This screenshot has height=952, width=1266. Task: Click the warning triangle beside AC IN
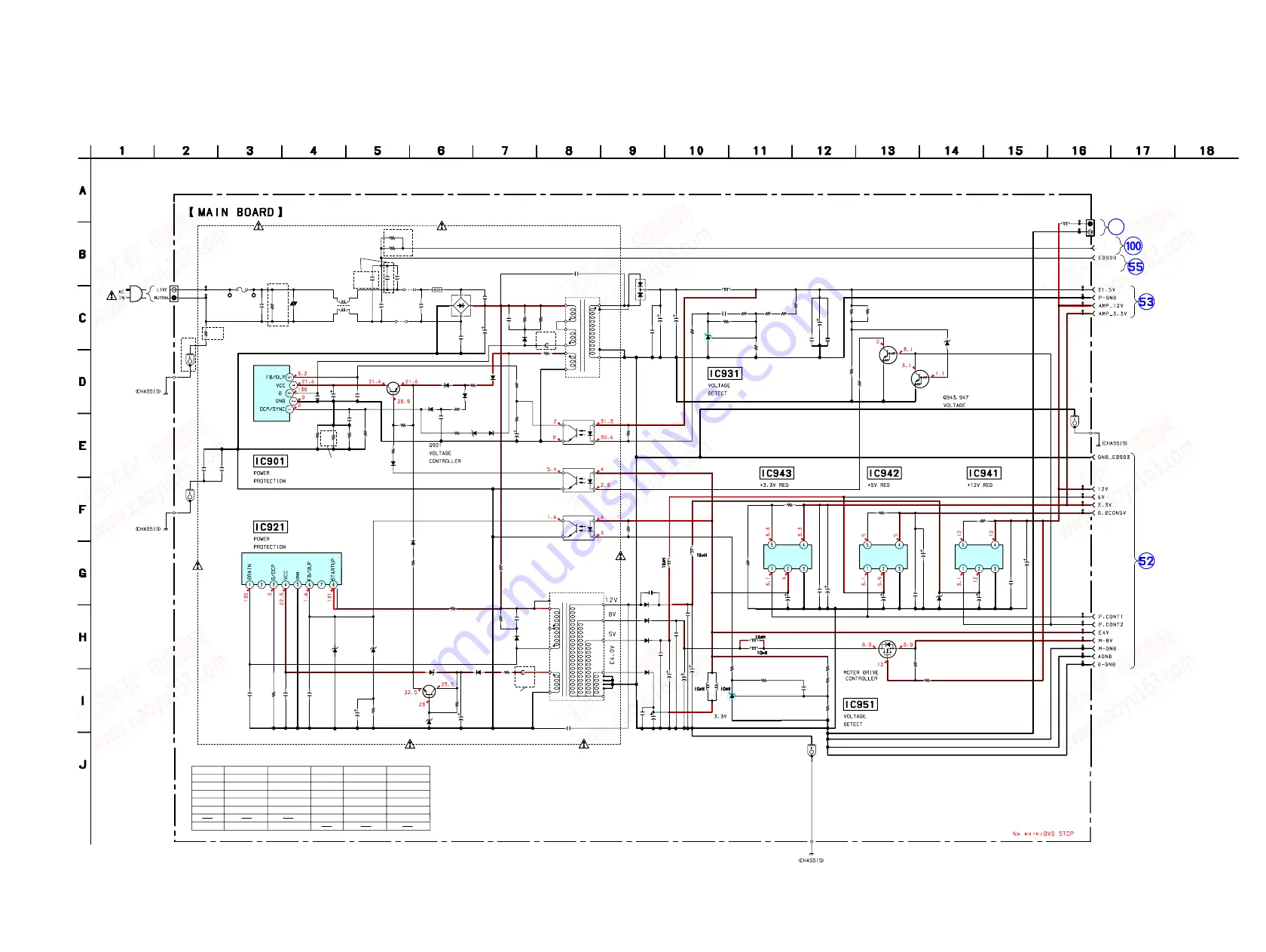click(112, 295)
